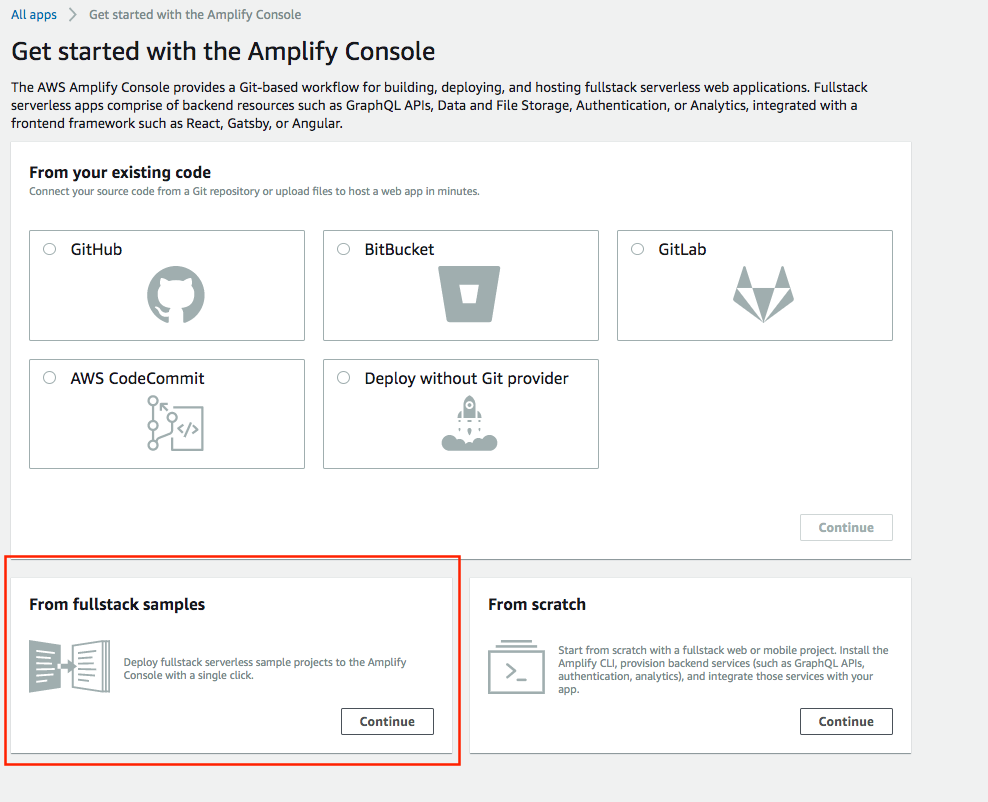Click the GitHub octocat logo icon
This screenshot has height=802, width=988.
[176, 294]
